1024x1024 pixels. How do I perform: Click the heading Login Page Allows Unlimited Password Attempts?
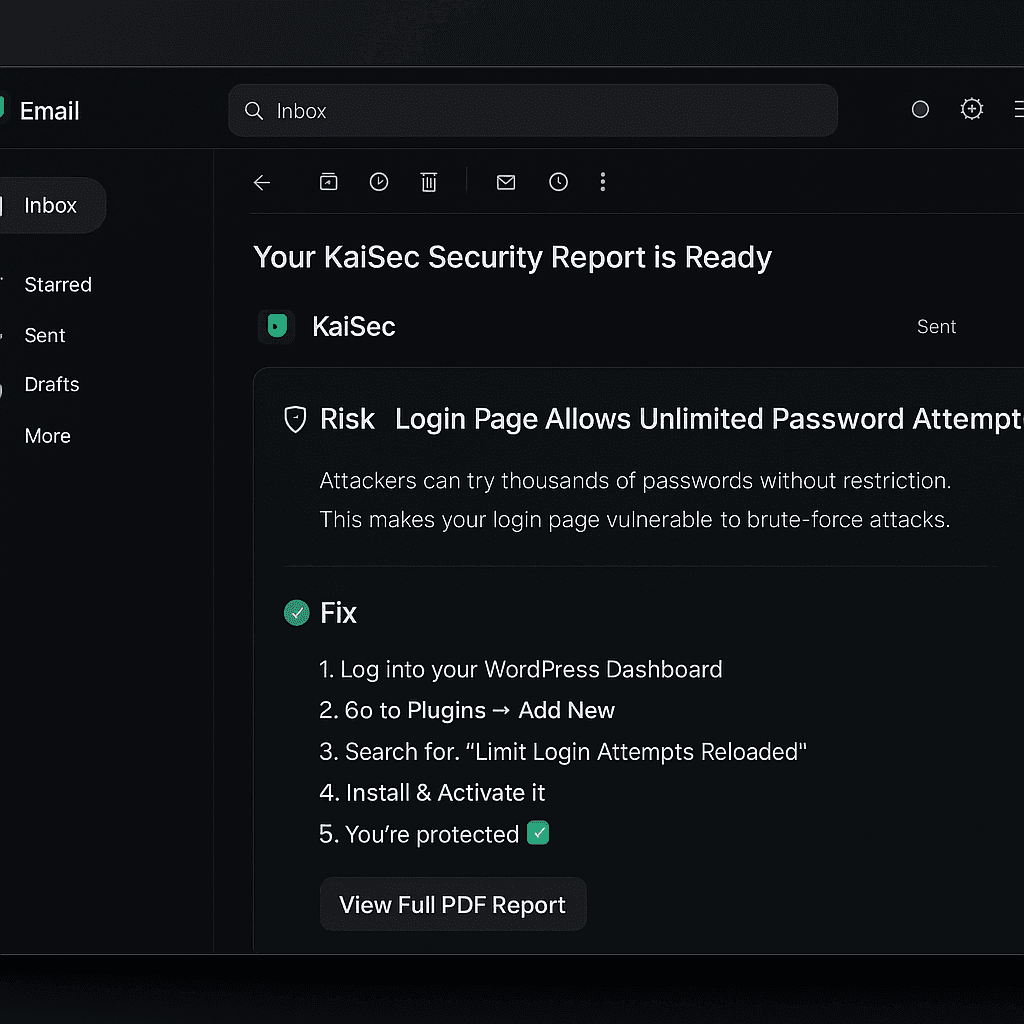point(709,419)
